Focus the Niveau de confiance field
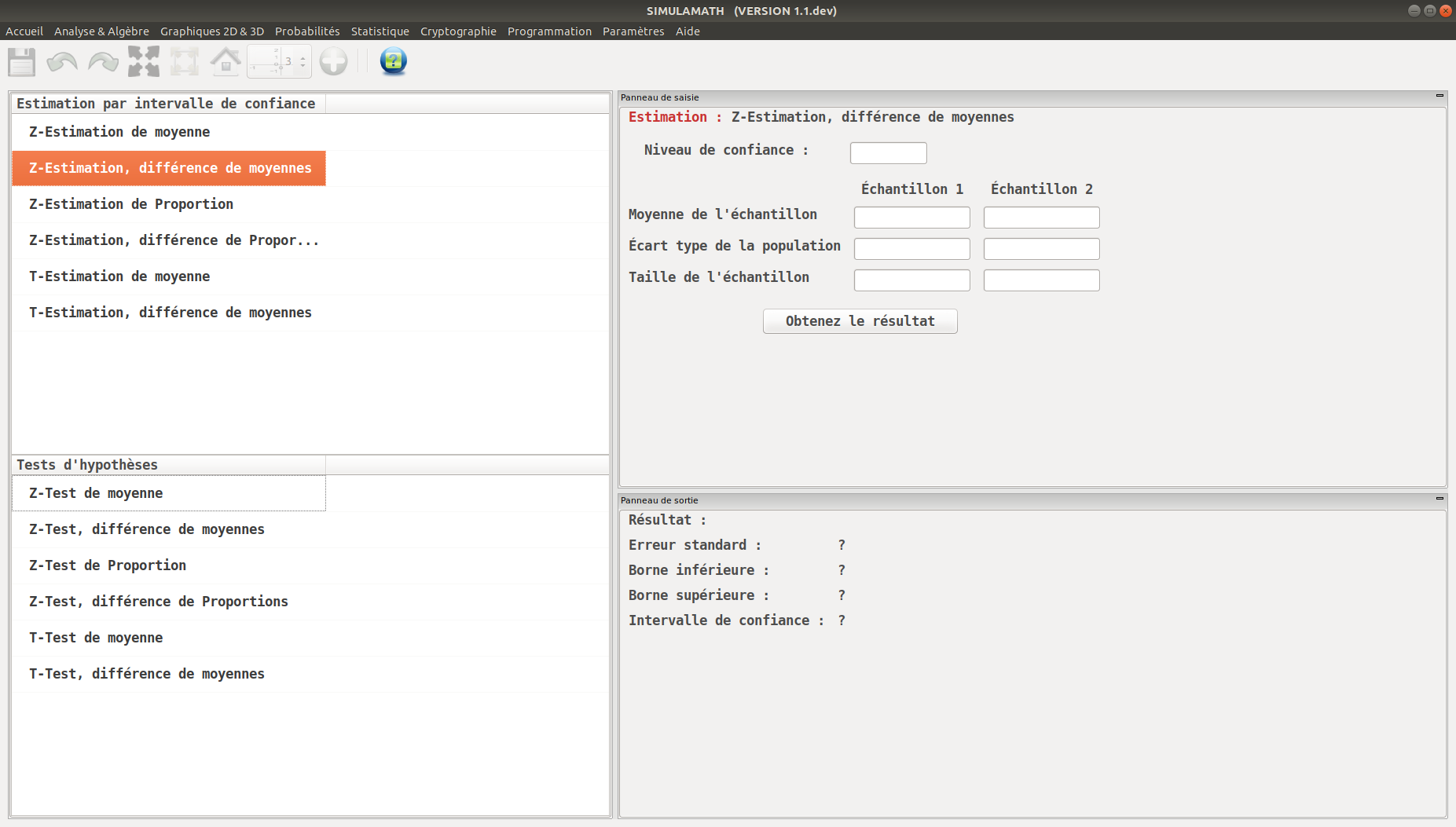The height and width of the screenshot is (827, 1456). (x=888, y=152)
